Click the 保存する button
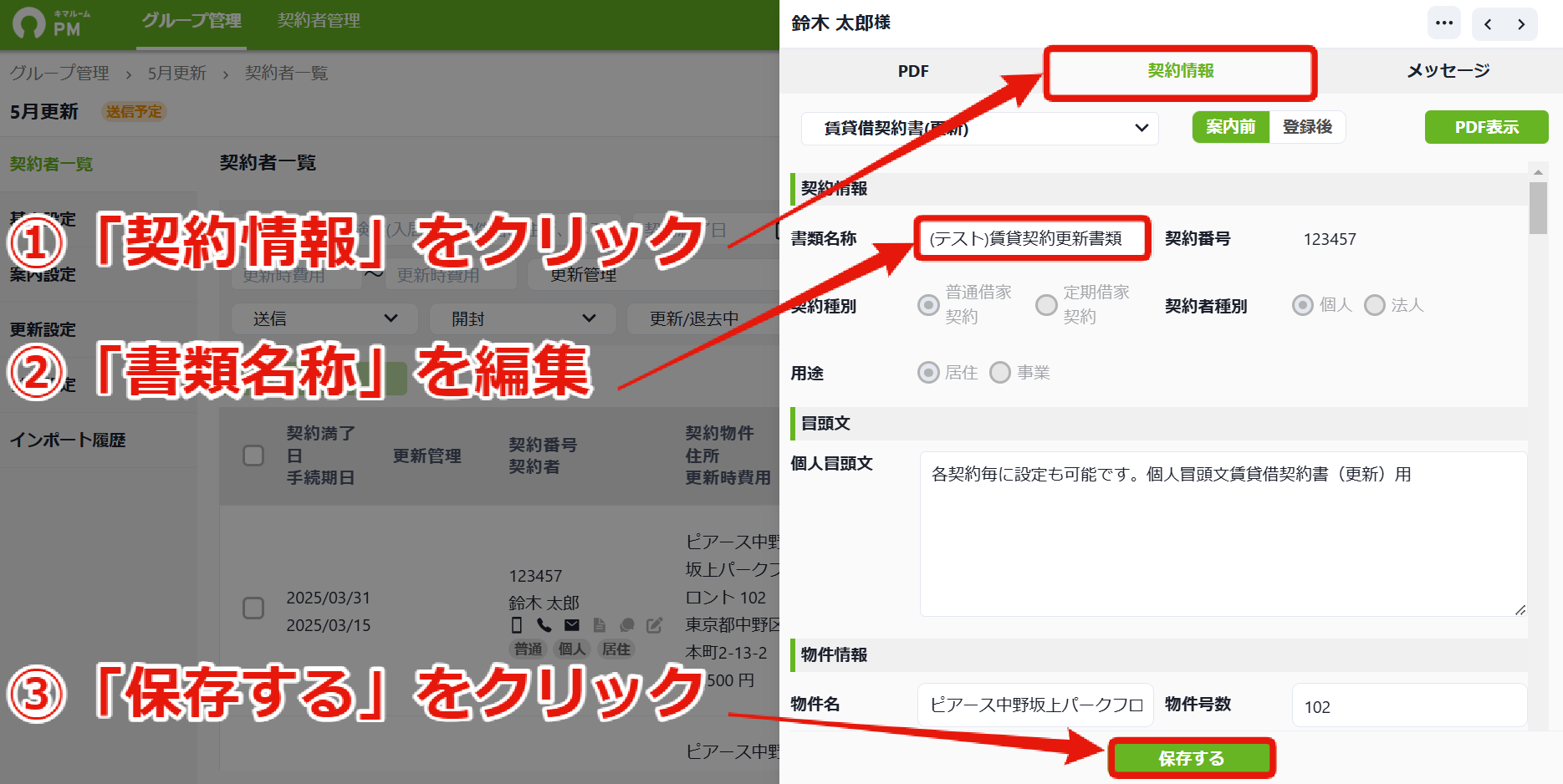The width and height of the screenshot is (1563, 784). 1191,758
